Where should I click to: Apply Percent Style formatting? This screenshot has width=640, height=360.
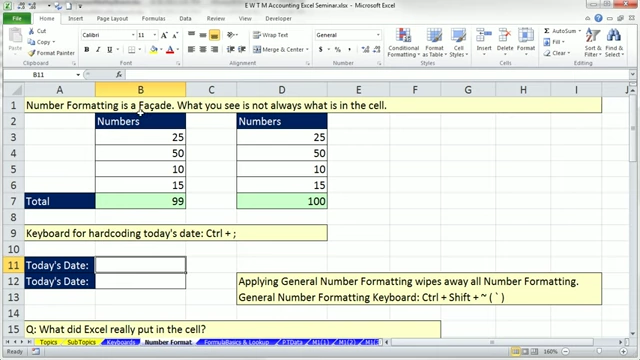pyautogui.click(x=338, y=49)
